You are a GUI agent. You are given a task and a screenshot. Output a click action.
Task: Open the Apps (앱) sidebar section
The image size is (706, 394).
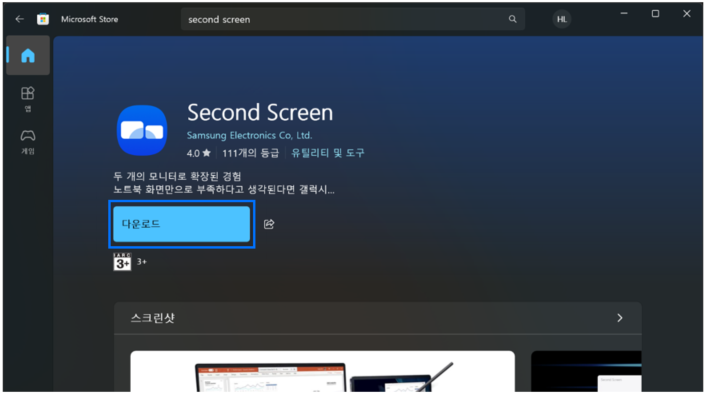coord(28,99)
